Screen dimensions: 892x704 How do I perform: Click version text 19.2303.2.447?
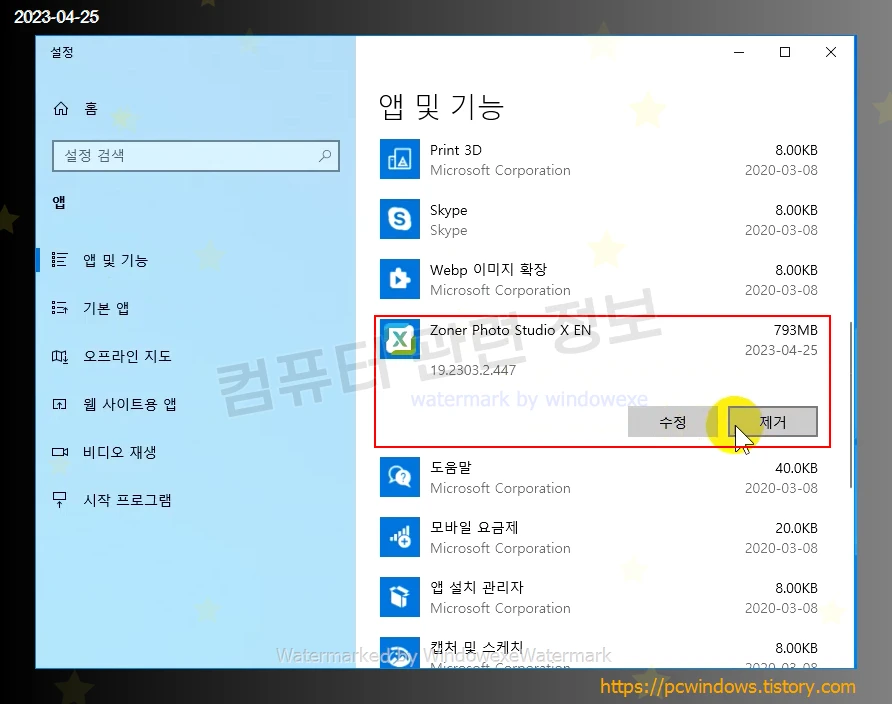(473, 370)
